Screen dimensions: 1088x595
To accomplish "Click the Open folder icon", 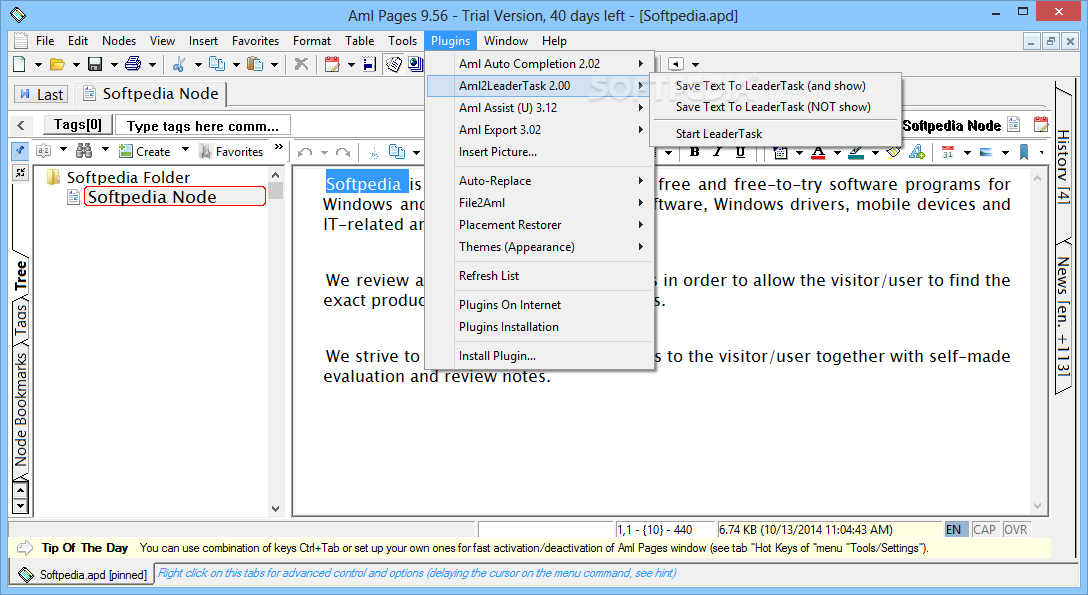I will [58, 64].
